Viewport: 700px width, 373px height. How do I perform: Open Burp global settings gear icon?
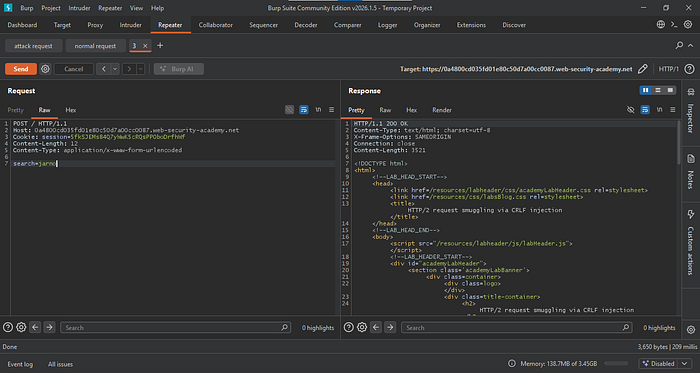(688, 25)
